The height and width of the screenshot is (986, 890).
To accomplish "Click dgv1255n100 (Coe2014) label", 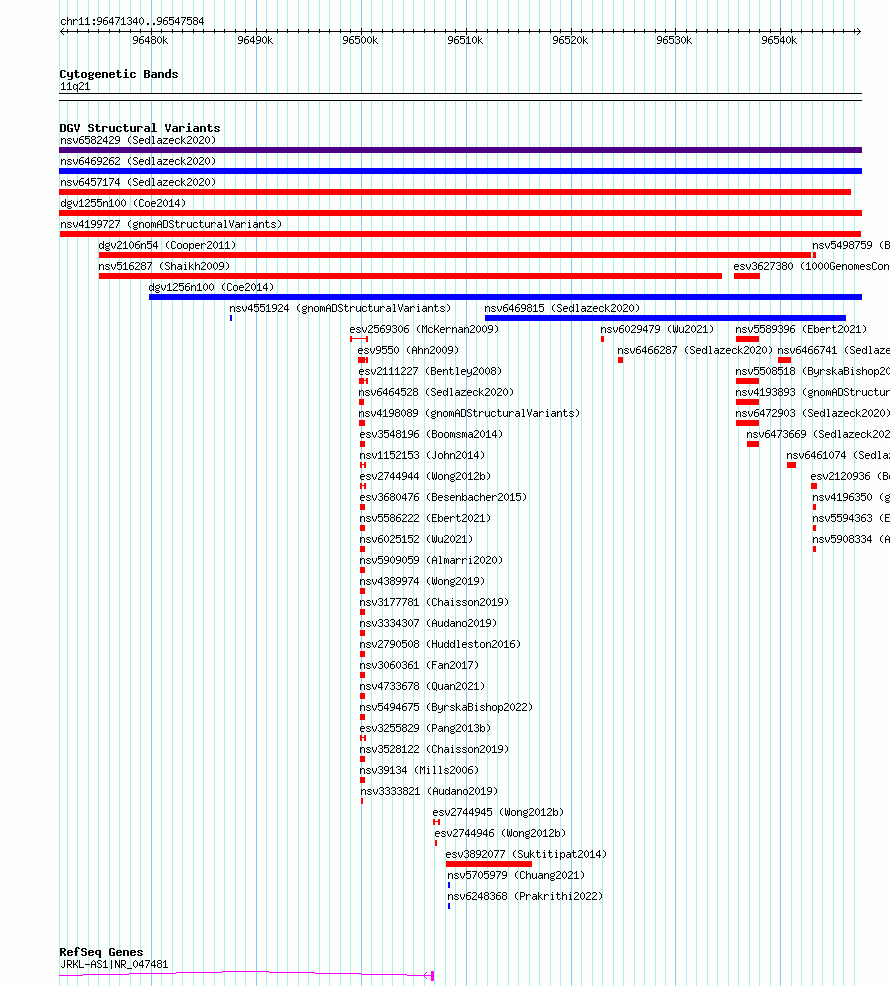I will click(x=123, y=204).
